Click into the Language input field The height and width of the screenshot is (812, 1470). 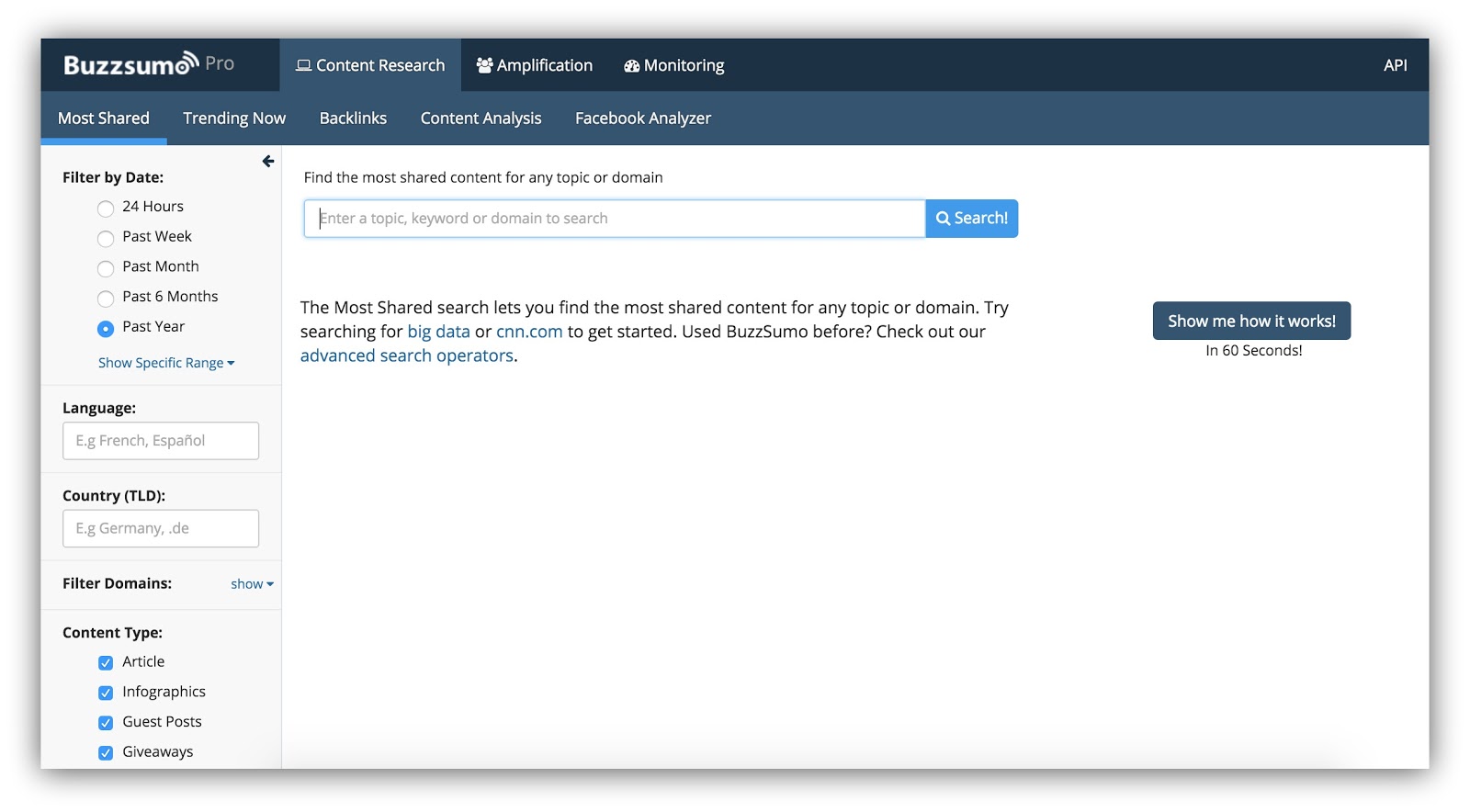(x=161, y=441)
